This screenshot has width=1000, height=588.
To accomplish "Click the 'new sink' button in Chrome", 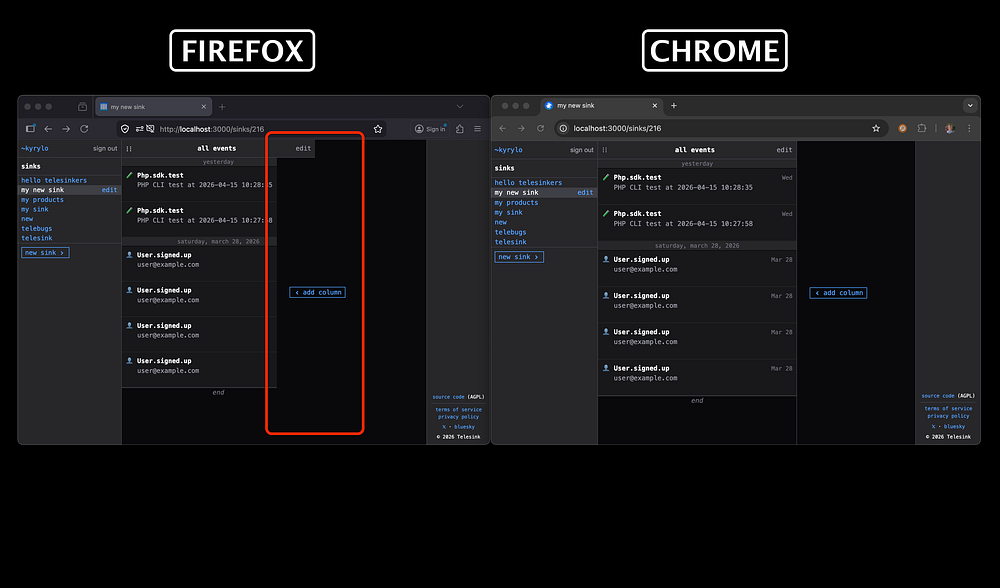I will [519, 257].
